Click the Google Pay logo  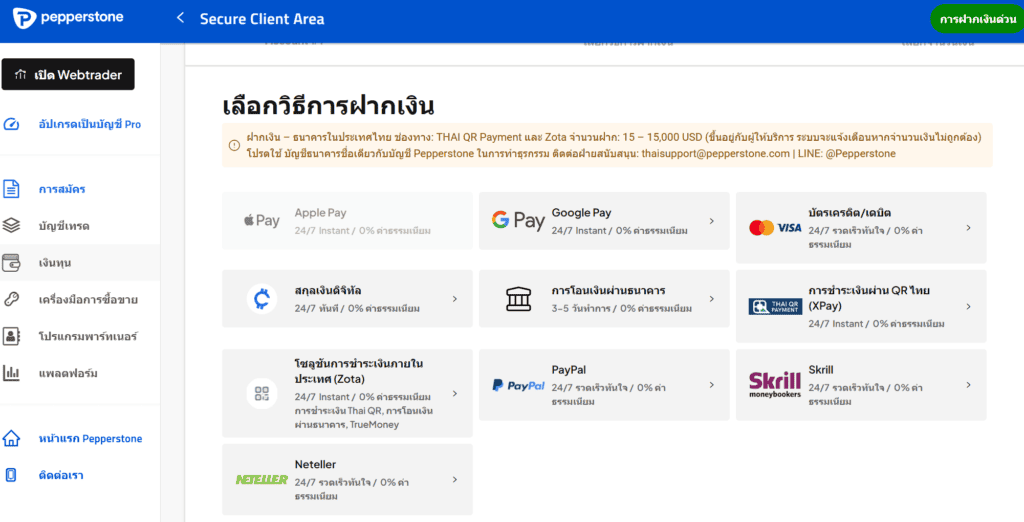point(519,221)
